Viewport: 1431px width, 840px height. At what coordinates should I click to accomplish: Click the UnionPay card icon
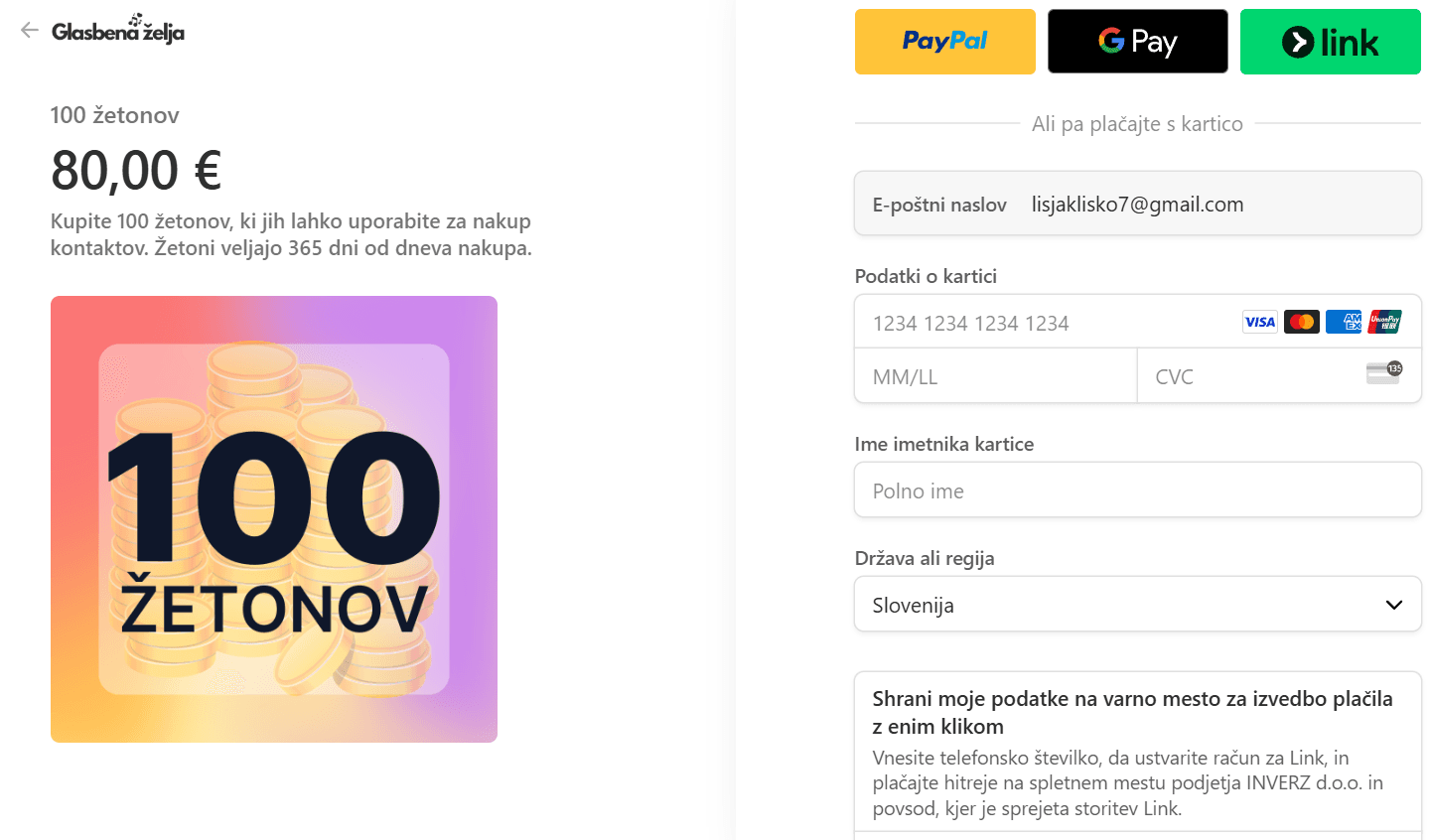point(1384,322)
